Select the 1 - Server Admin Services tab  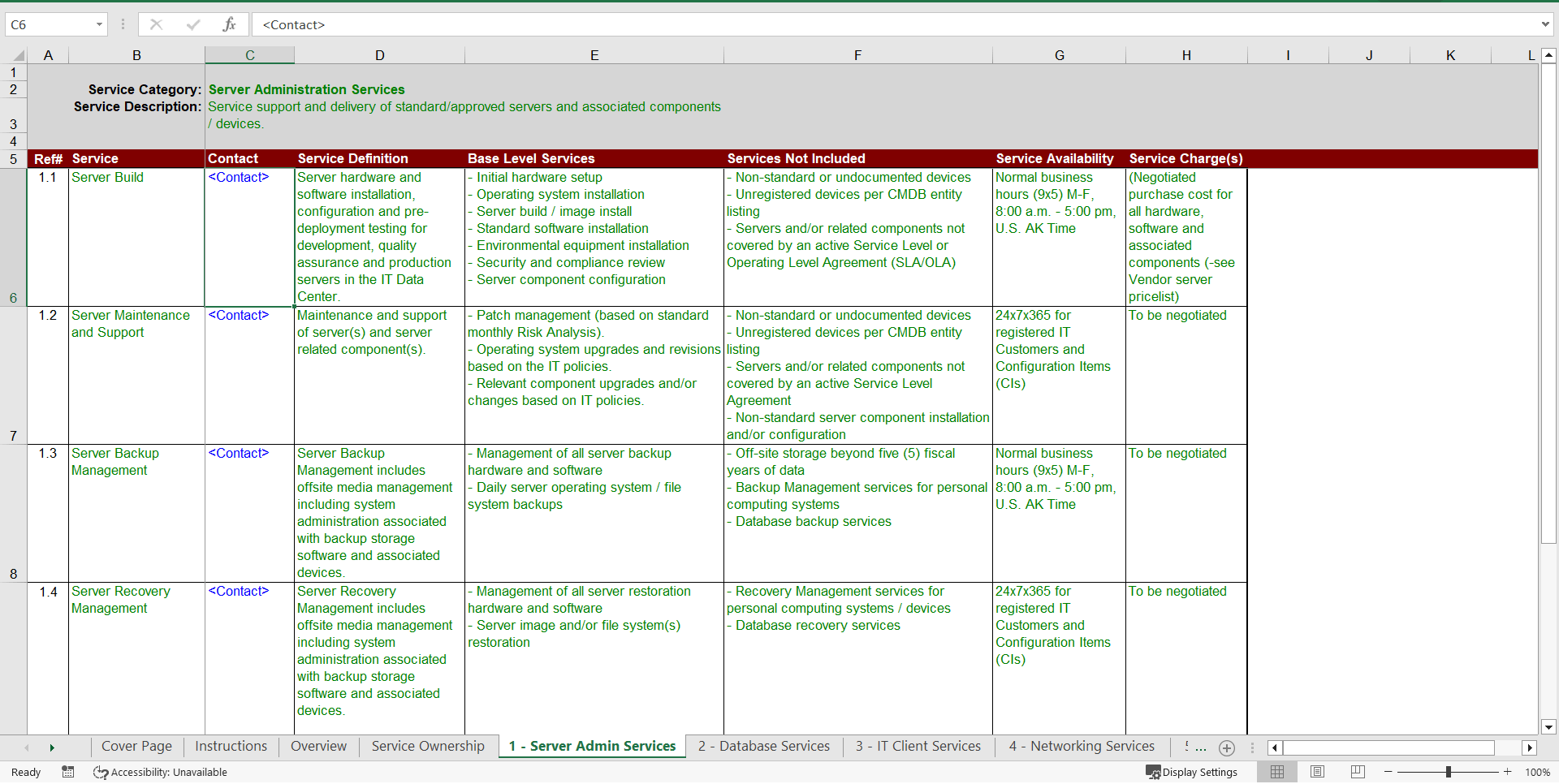click(592, 747)
